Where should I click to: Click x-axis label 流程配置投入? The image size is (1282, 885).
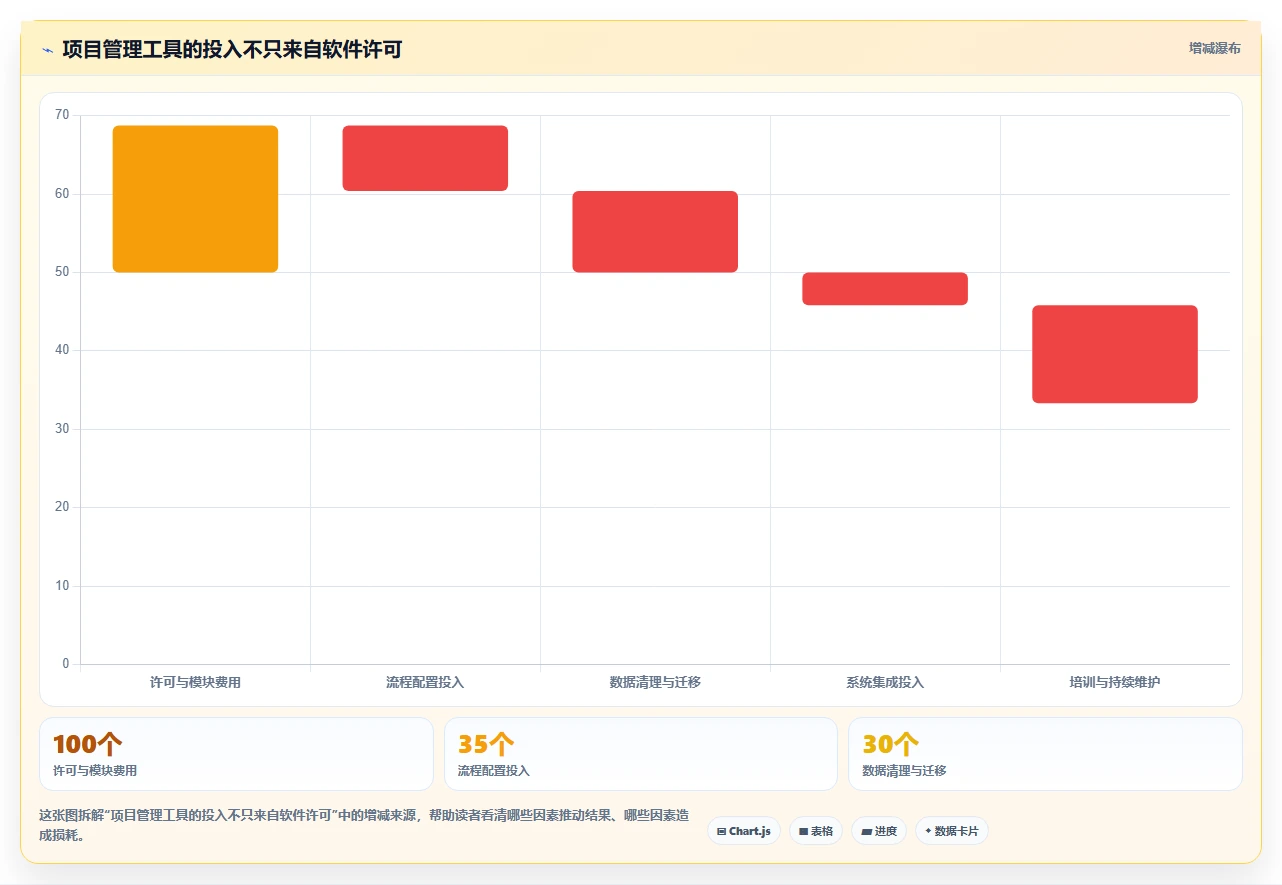[x=425, y=682]
